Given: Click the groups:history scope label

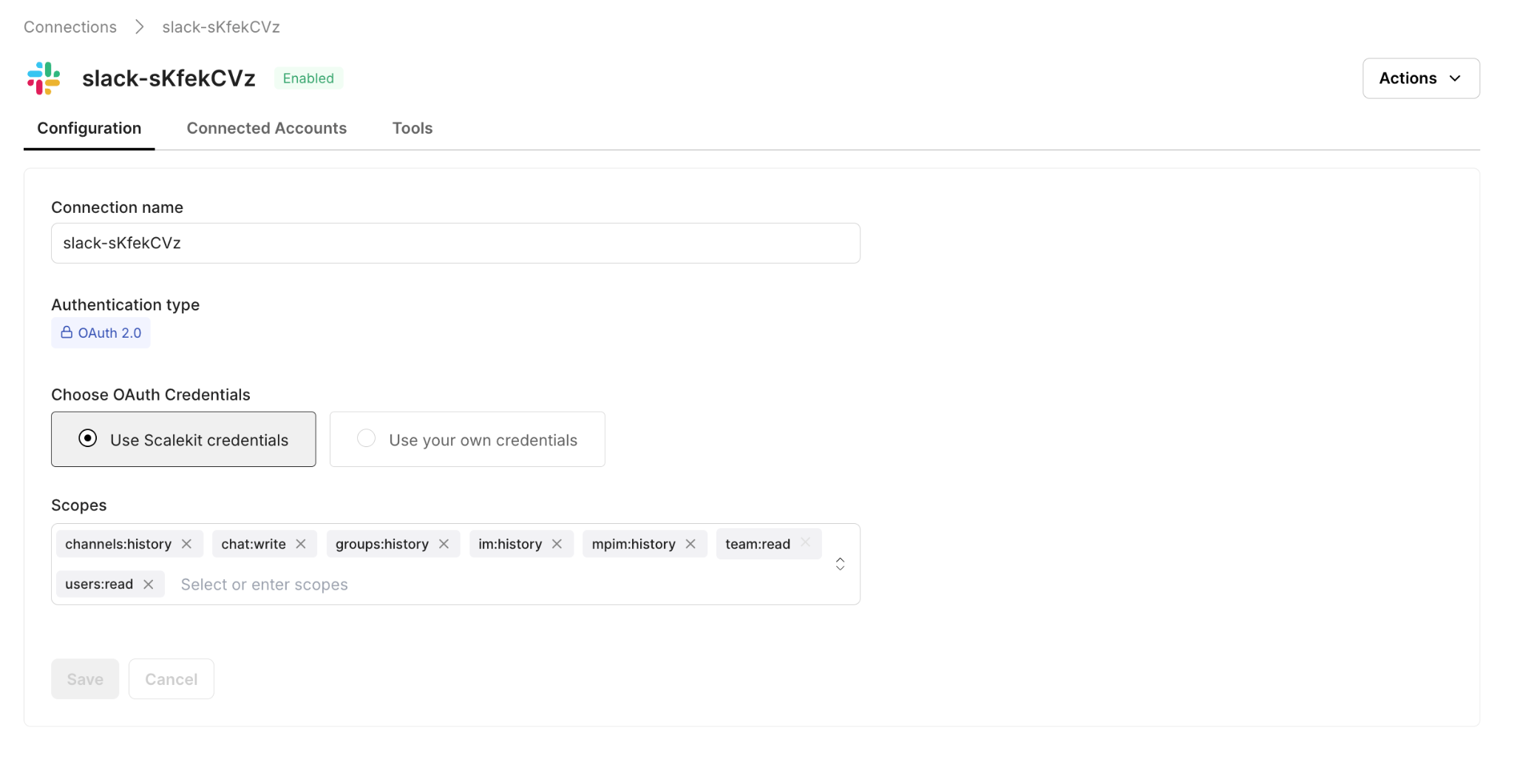Looking at the screenshot, I should click(382, 544).
